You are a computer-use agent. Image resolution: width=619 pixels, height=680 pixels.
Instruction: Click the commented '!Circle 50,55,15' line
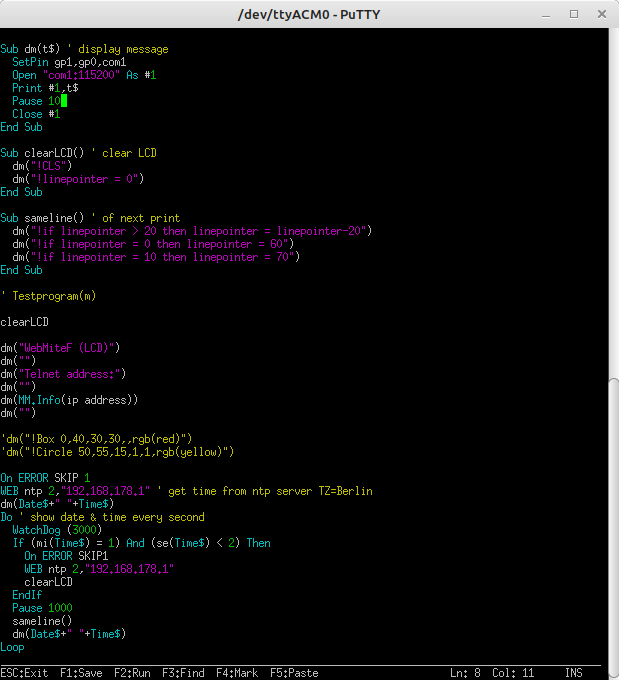(117, 452)
